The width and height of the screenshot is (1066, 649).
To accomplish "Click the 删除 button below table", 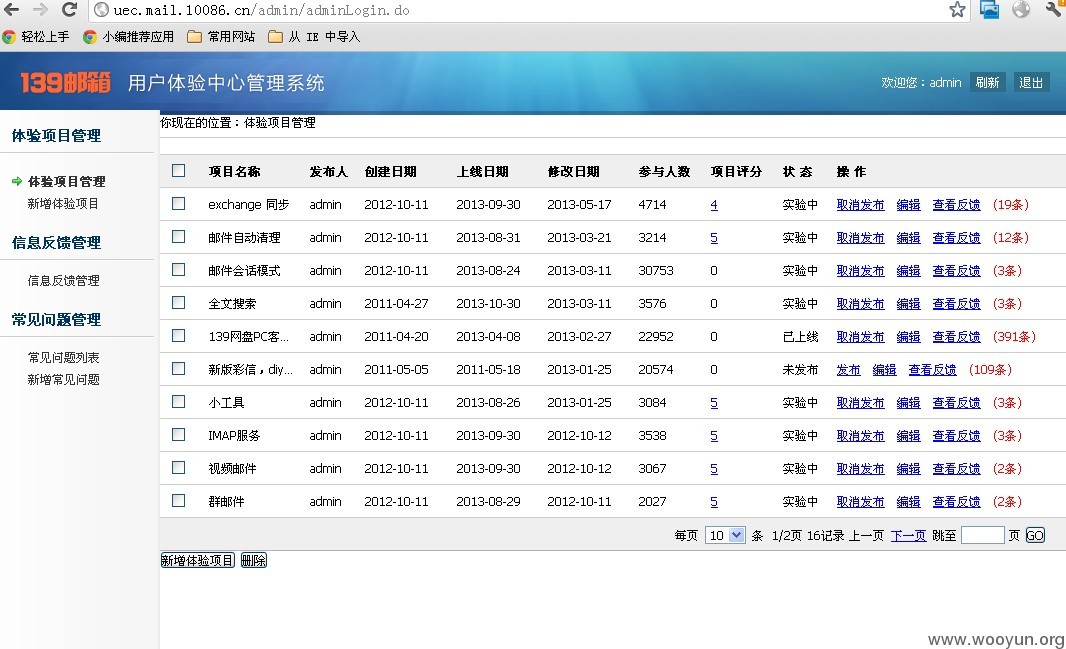I will tap(254, 561).
